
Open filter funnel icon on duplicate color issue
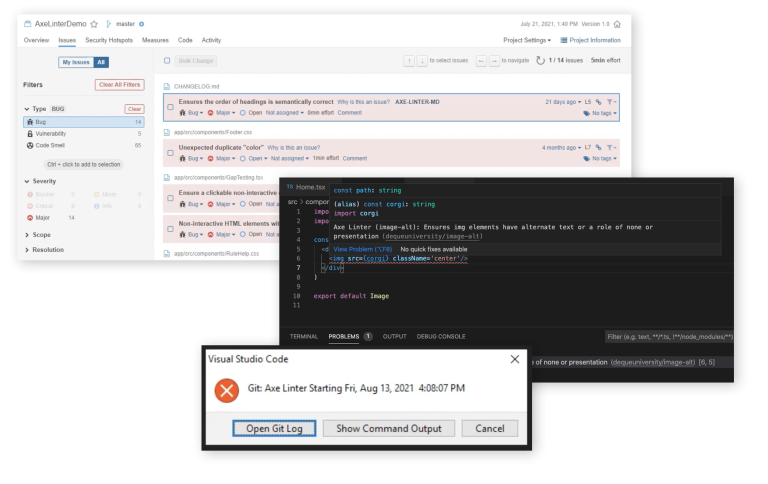611,147
